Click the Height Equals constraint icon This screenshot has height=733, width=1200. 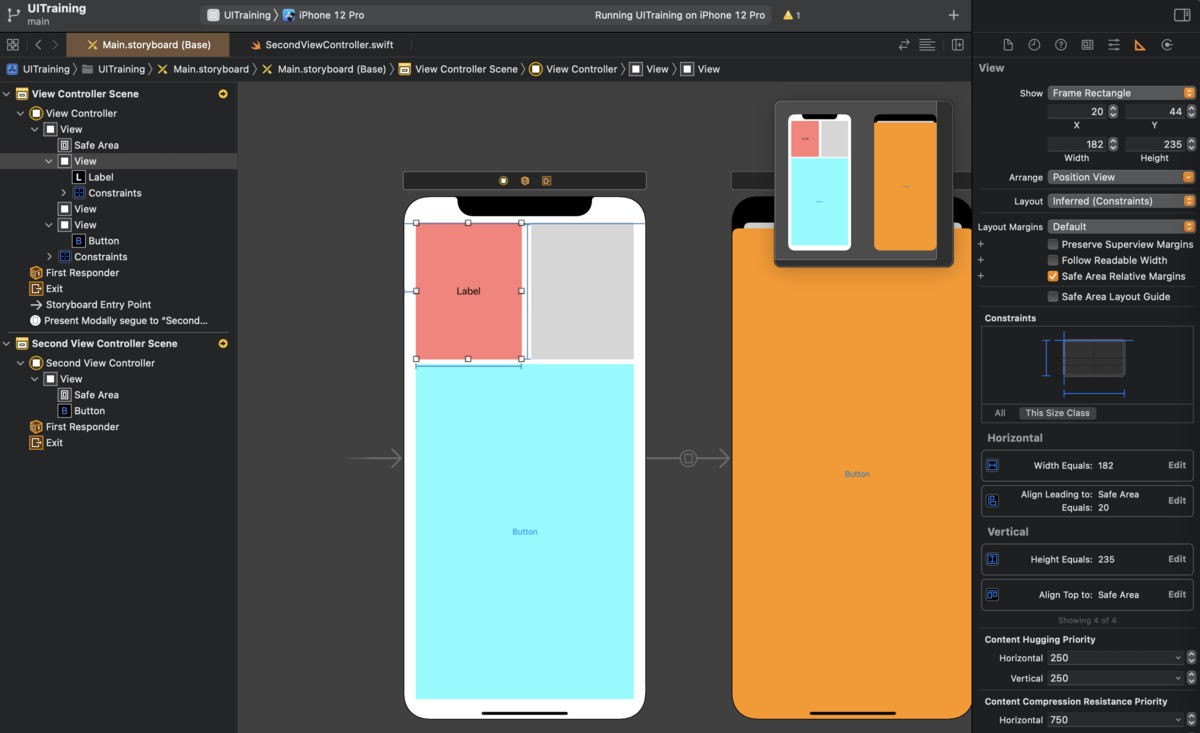(993, 559)
